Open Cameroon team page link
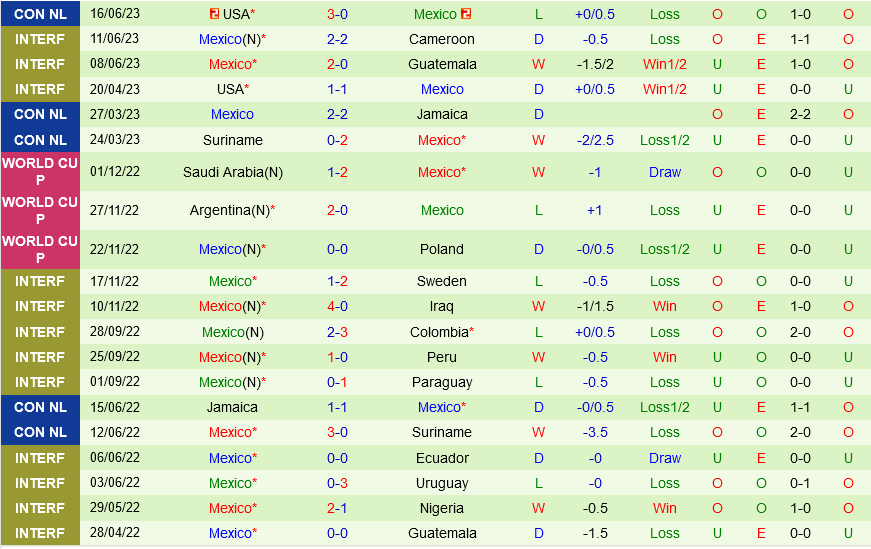Image resolution: width=871 pixels, height=549 pixels. (x=442, y=39)
